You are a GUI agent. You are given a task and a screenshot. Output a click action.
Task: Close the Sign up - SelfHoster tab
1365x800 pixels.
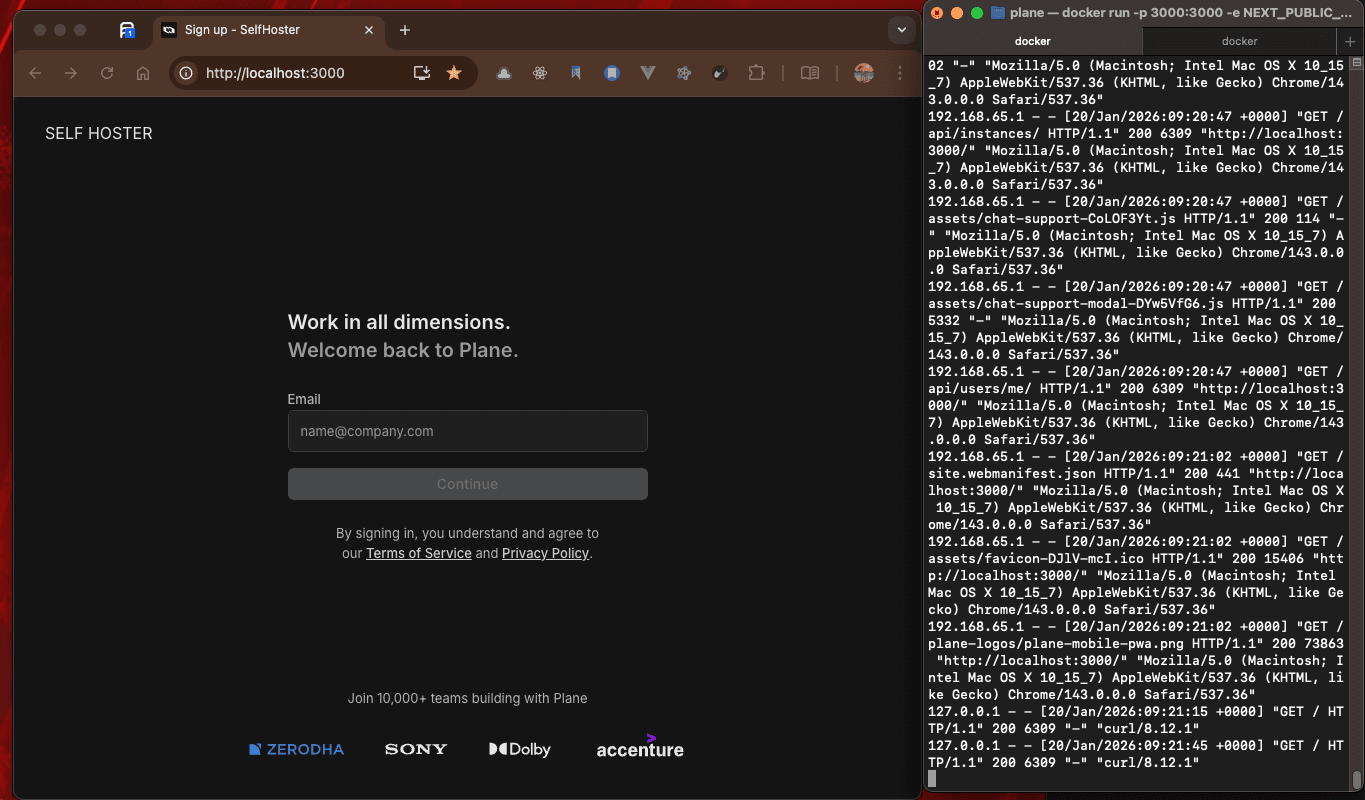pos(369,30)
